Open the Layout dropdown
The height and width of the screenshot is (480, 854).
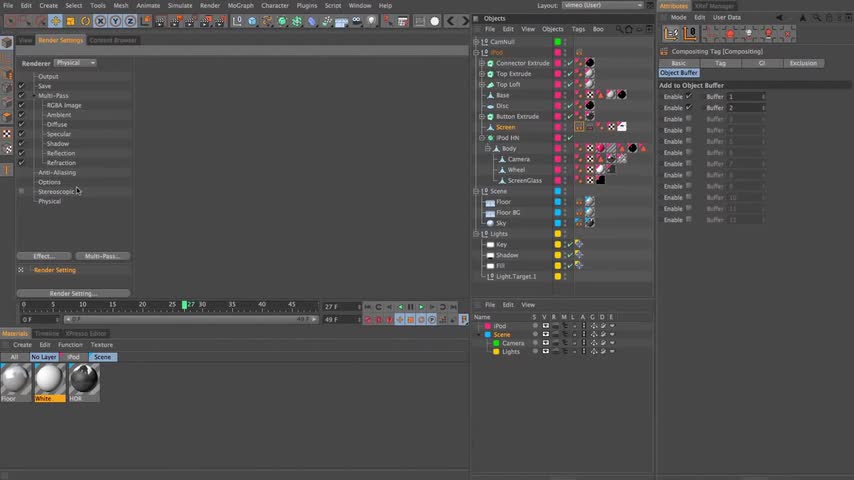pyautogui.click(x=603, y=5)
